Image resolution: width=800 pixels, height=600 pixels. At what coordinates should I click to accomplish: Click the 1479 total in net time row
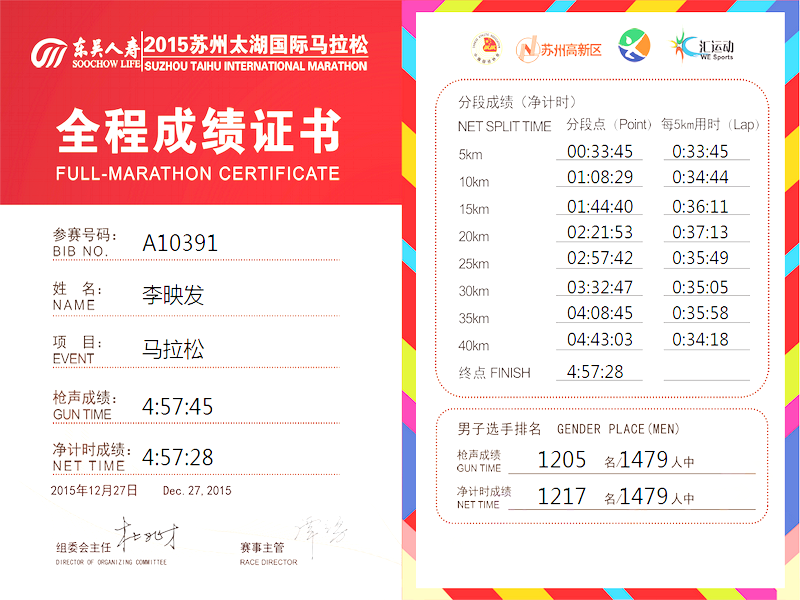click(x=644, y=496)
